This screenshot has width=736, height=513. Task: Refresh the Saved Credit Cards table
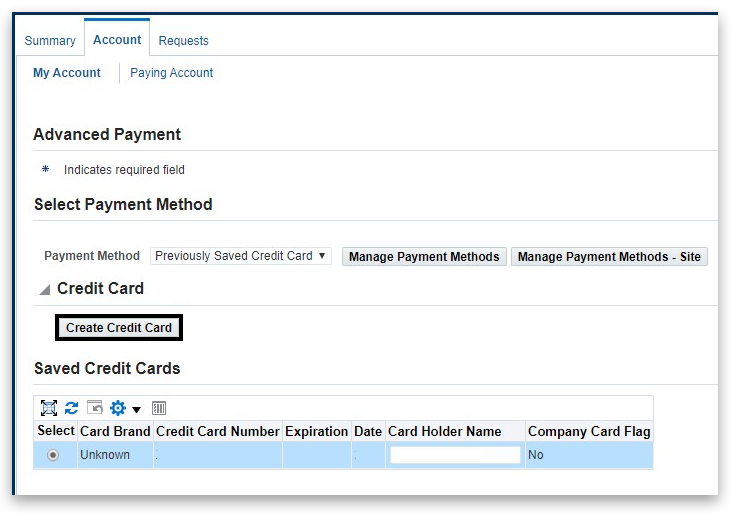click(x=71, y=408)
